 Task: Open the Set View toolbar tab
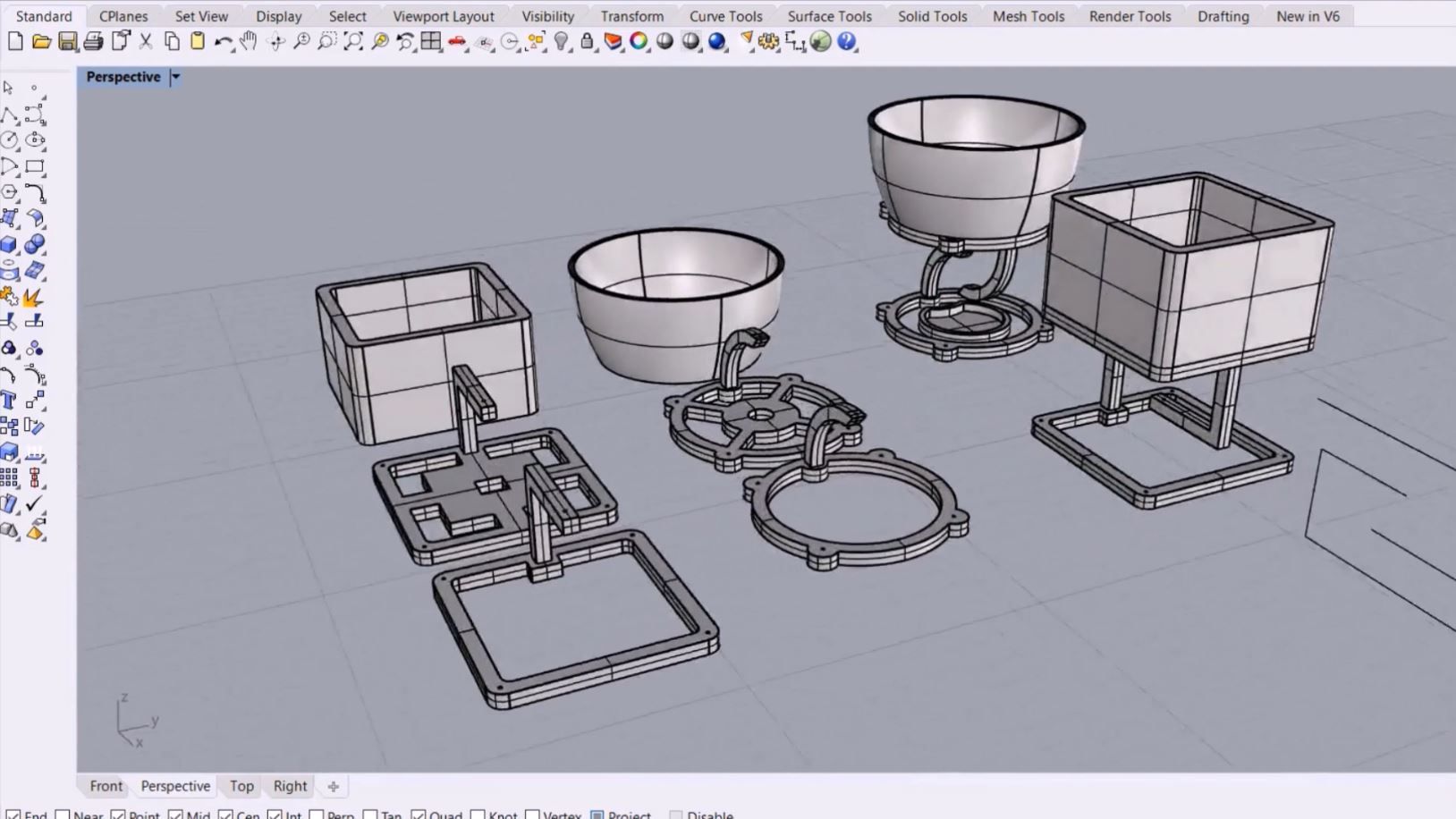tap(201, 16)
